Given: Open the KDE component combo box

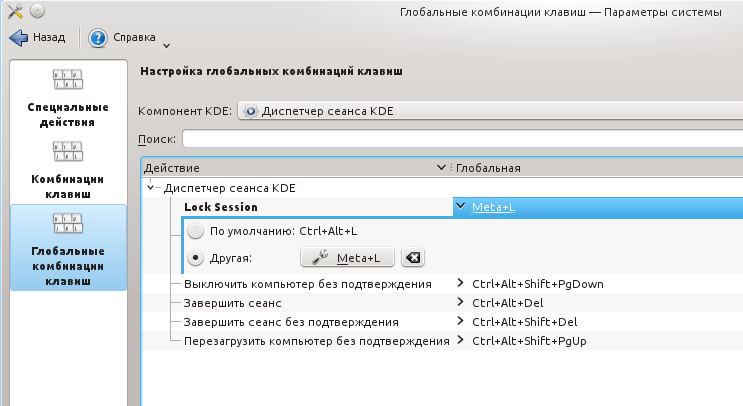Looking at the screenshot, I should point(490,111).
